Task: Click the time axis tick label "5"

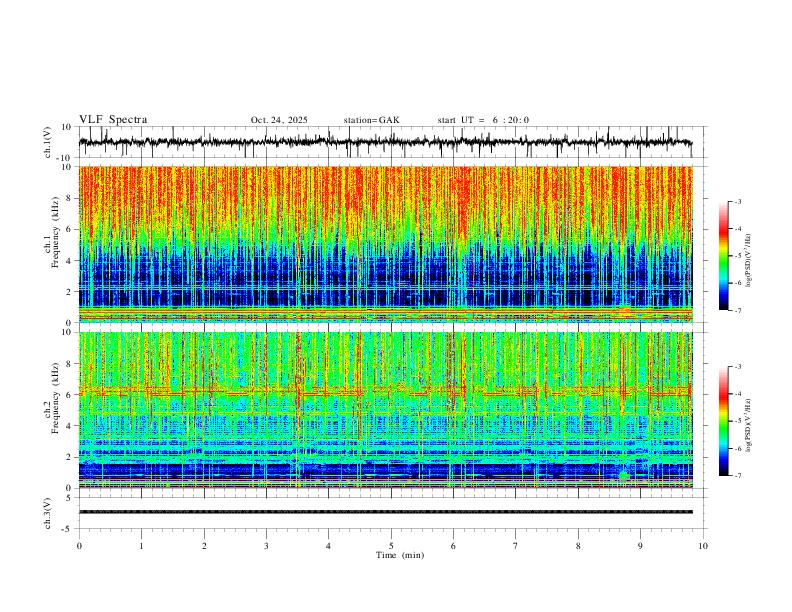Action: point(391,546)
